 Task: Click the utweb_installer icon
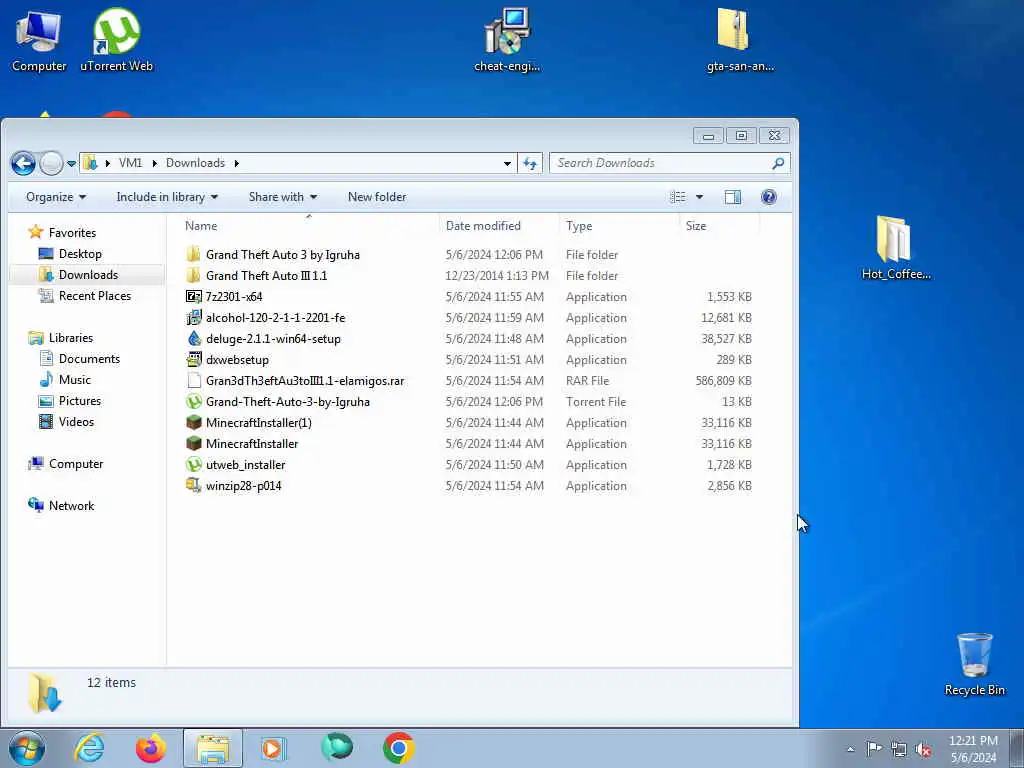[x=193, y=464]
